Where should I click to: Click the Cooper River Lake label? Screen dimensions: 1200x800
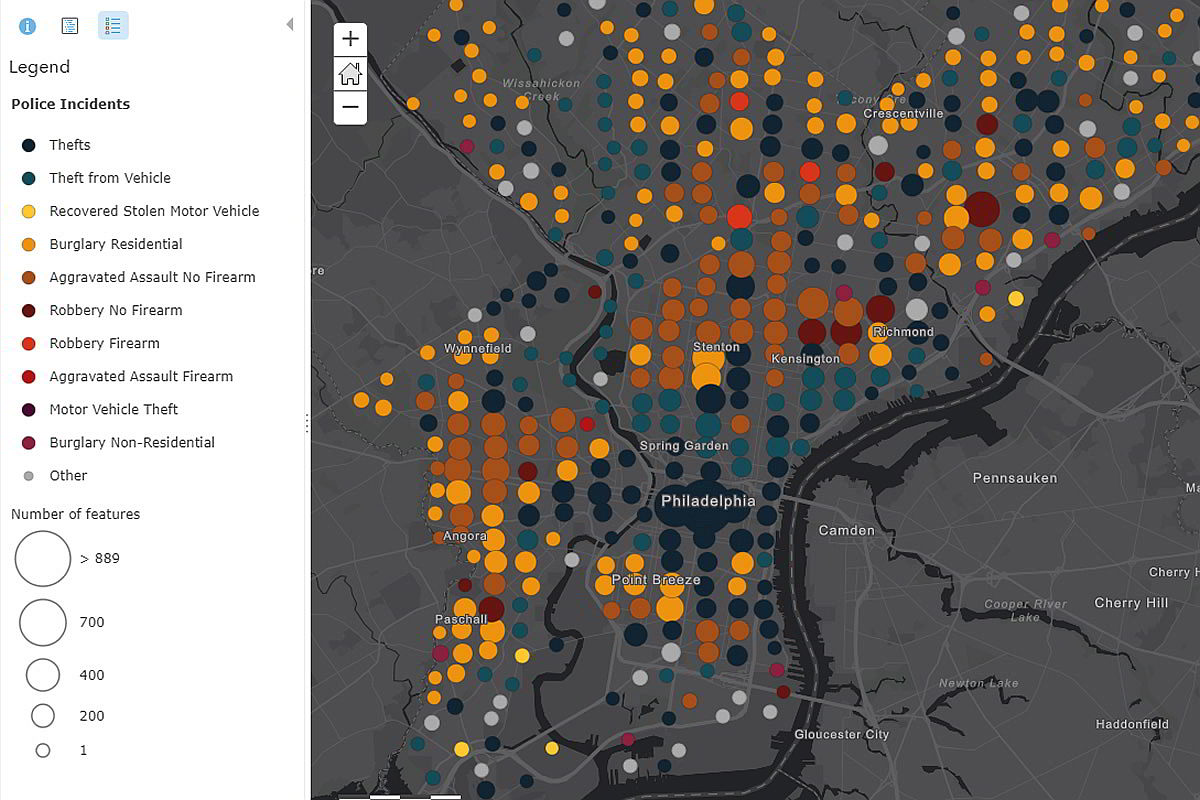(1025, 610)
